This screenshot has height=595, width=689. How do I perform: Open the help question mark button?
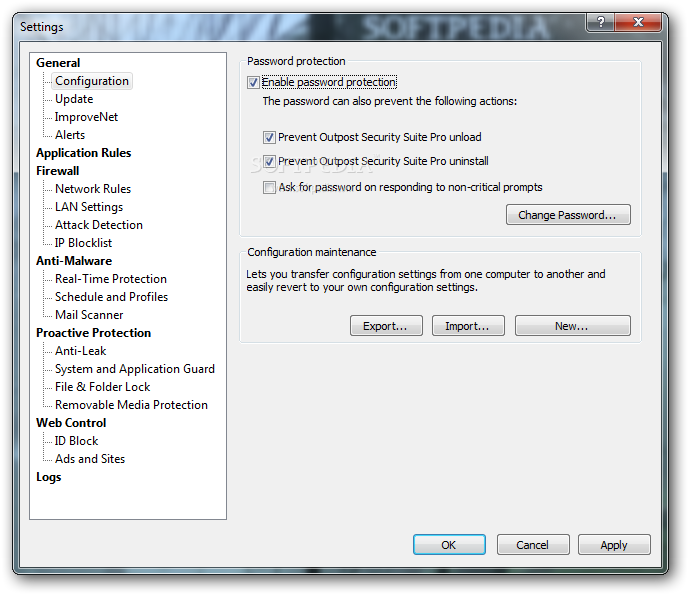click(x=601, y=22)
